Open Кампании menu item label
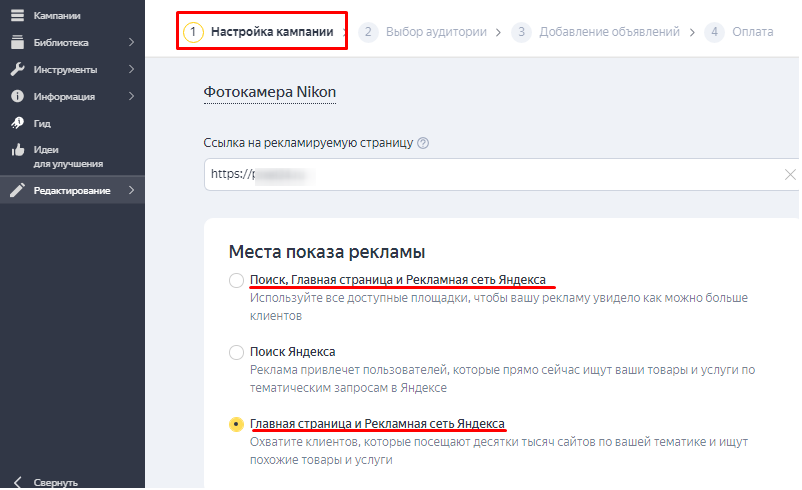 click(x=57, y=16)
